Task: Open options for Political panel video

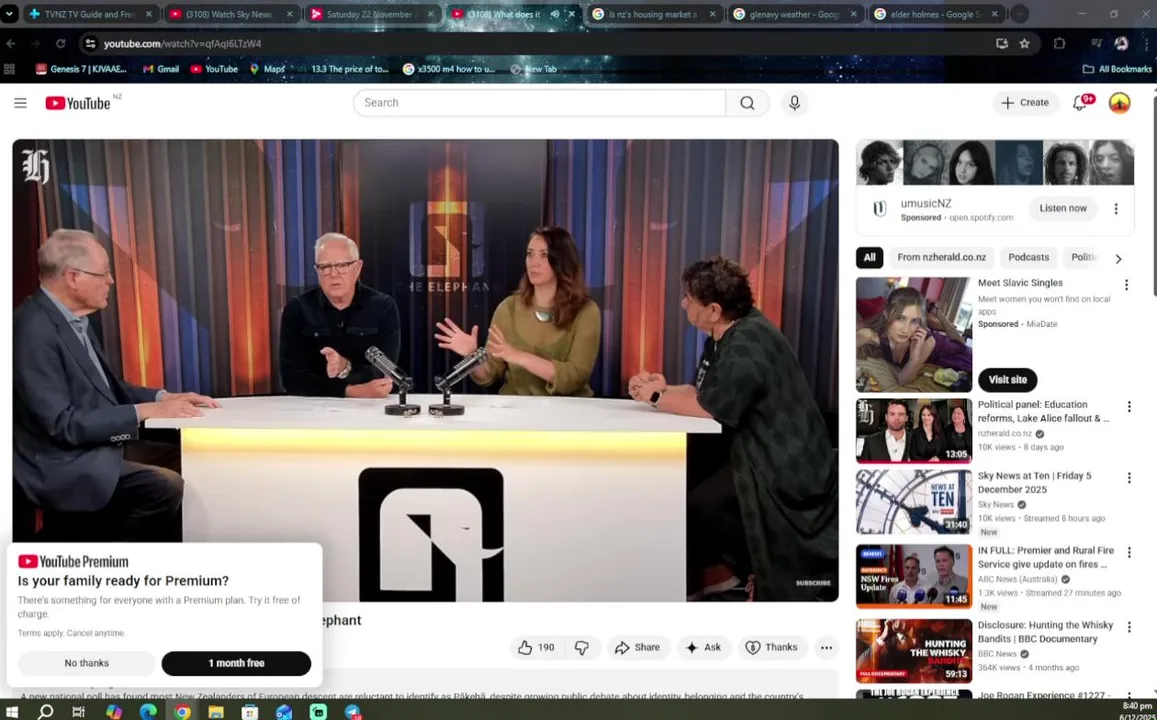Action: click(1128, 406)
